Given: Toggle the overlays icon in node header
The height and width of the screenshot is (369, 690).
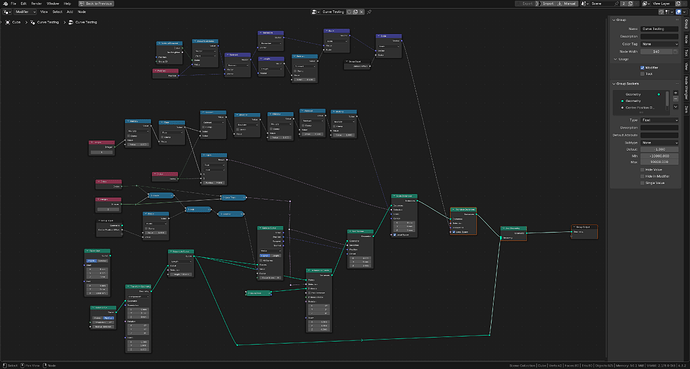Looking at the screenshot, I should coord(679,12).
